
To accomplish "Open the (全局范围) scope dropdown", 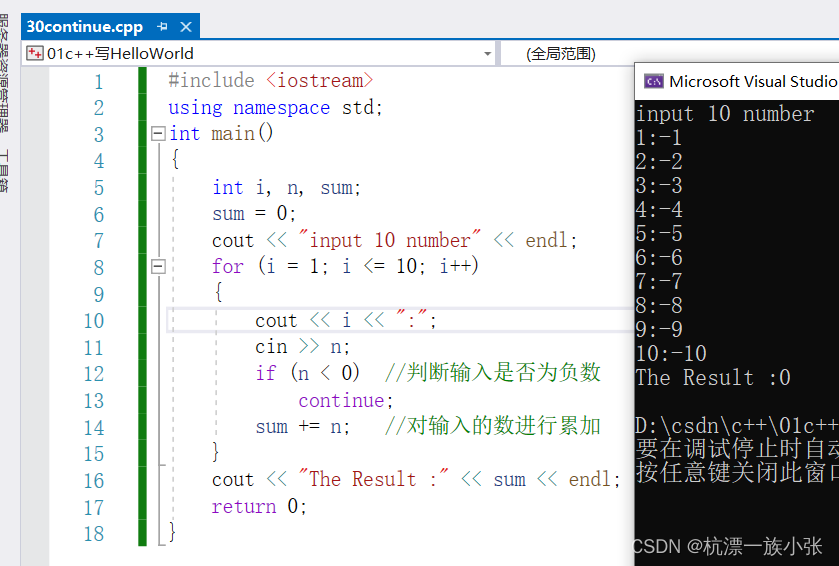I will 561,53.
